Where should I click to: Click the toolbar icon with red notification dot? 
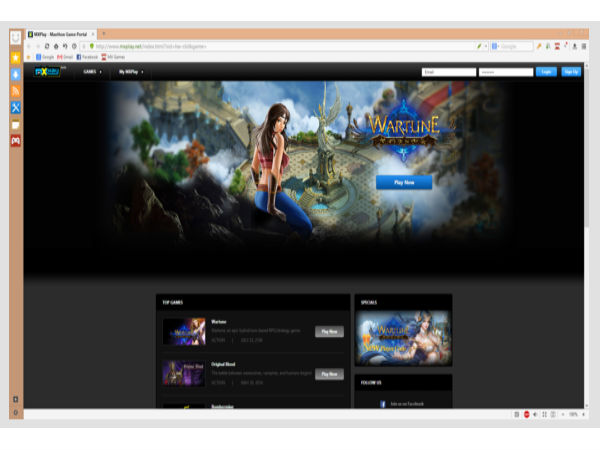(x=566, y=46)
